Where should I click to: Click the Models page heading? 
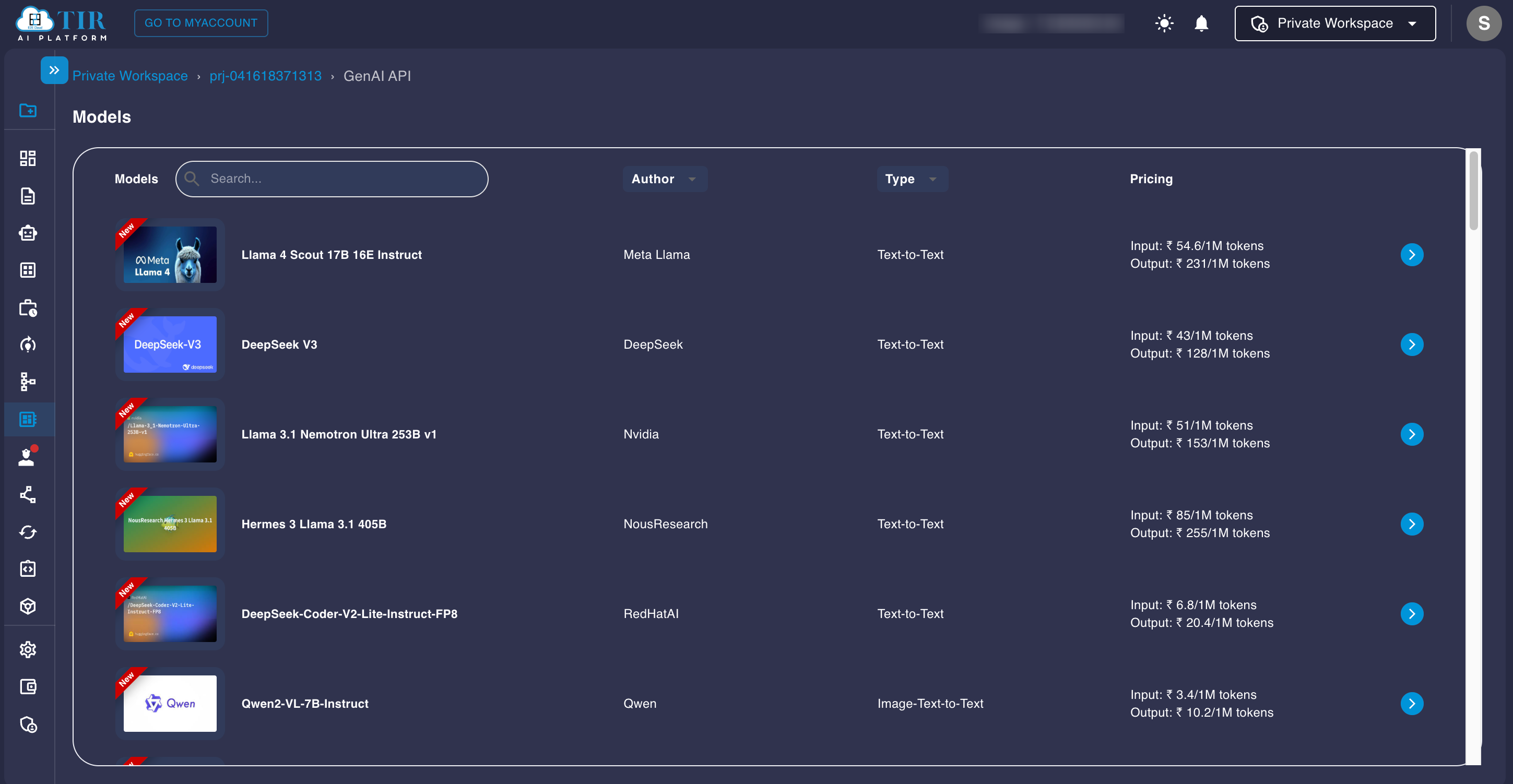pyautogui.click(x=102, y=117)
